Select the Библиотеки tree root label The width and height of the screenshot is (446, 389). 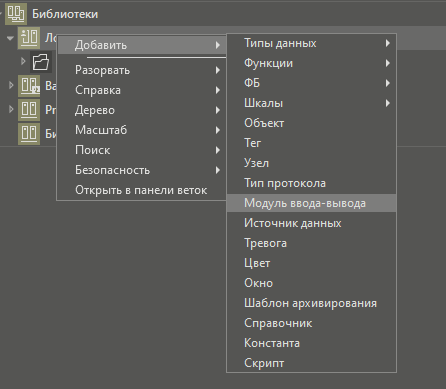pos(65,14)
